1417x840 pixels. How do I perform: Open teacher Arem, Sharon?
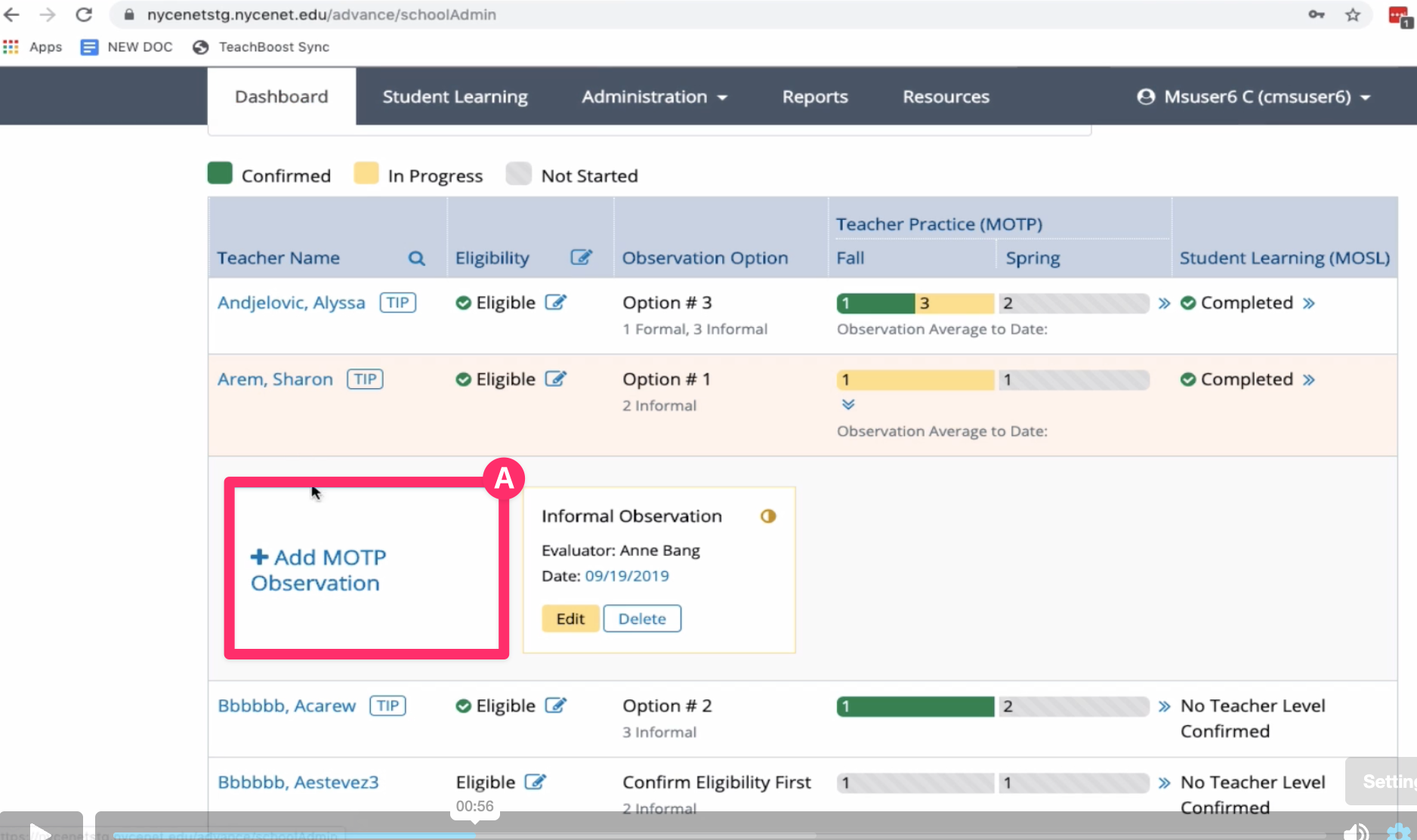(x=275, y=379)
